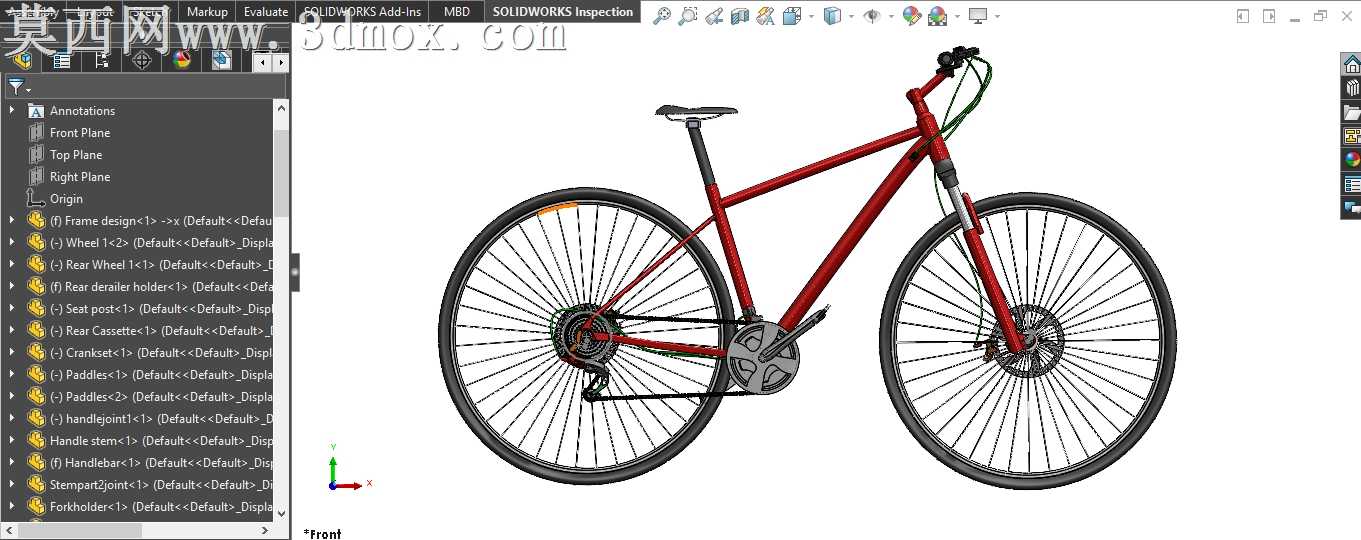Open the File Explorer folder task pane
This screenshot has width=1361, height=540.
tap(1351, 112)
